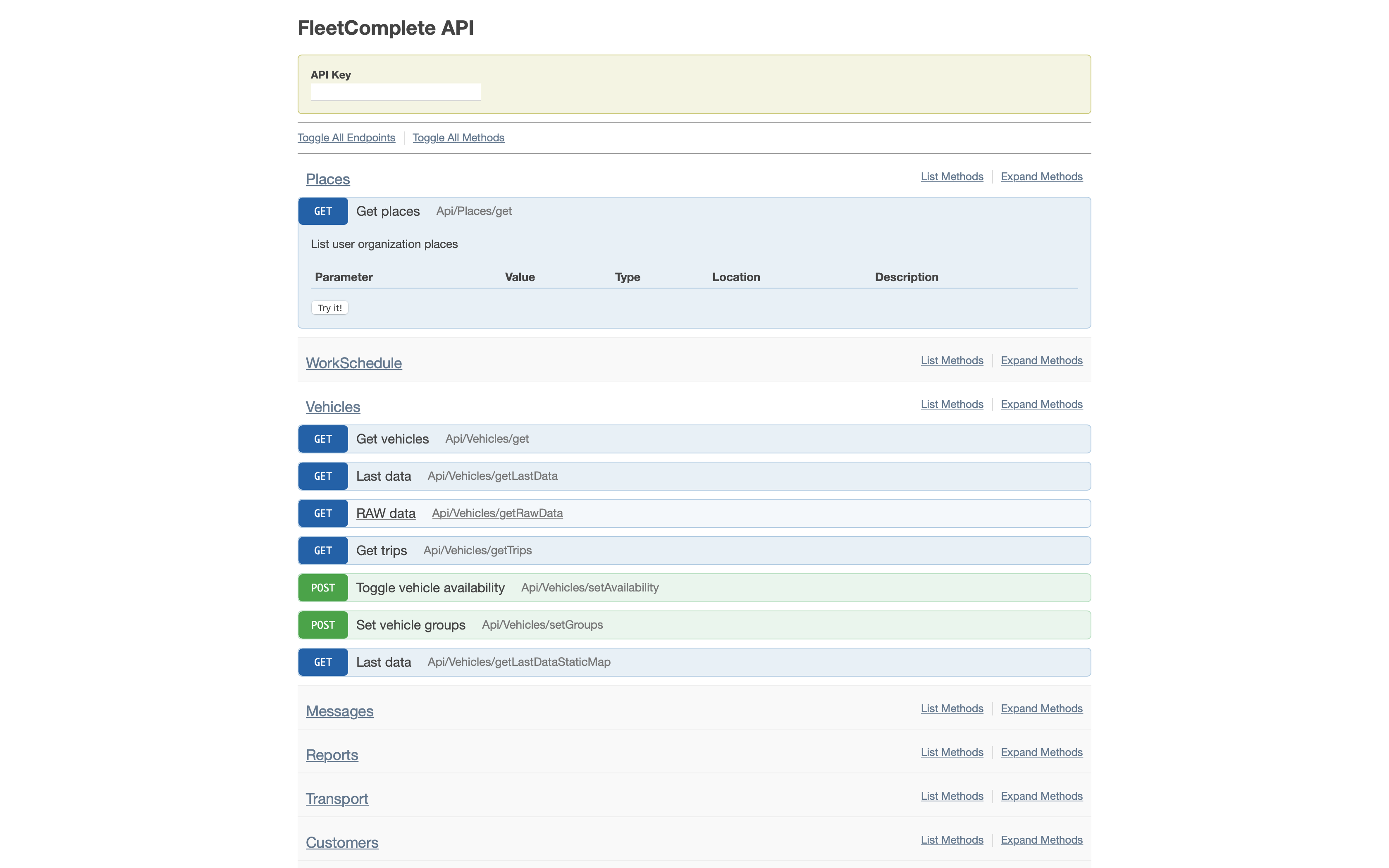
Task: Open Expand Methods for Messages
Action: pyautogui.click(x=1041, y=708)
